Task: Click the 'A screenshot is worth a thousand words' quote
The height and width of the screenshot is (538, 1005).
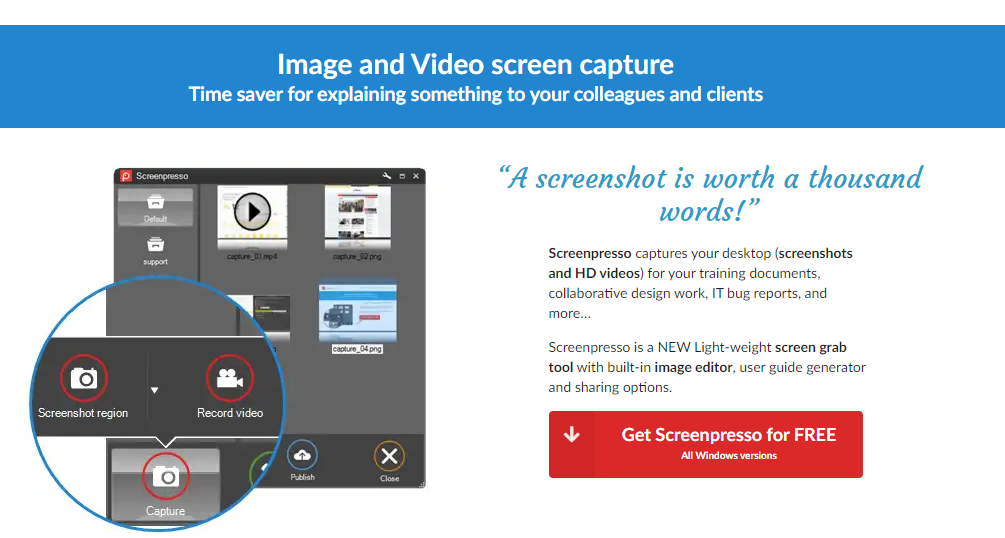Action: 710,194
